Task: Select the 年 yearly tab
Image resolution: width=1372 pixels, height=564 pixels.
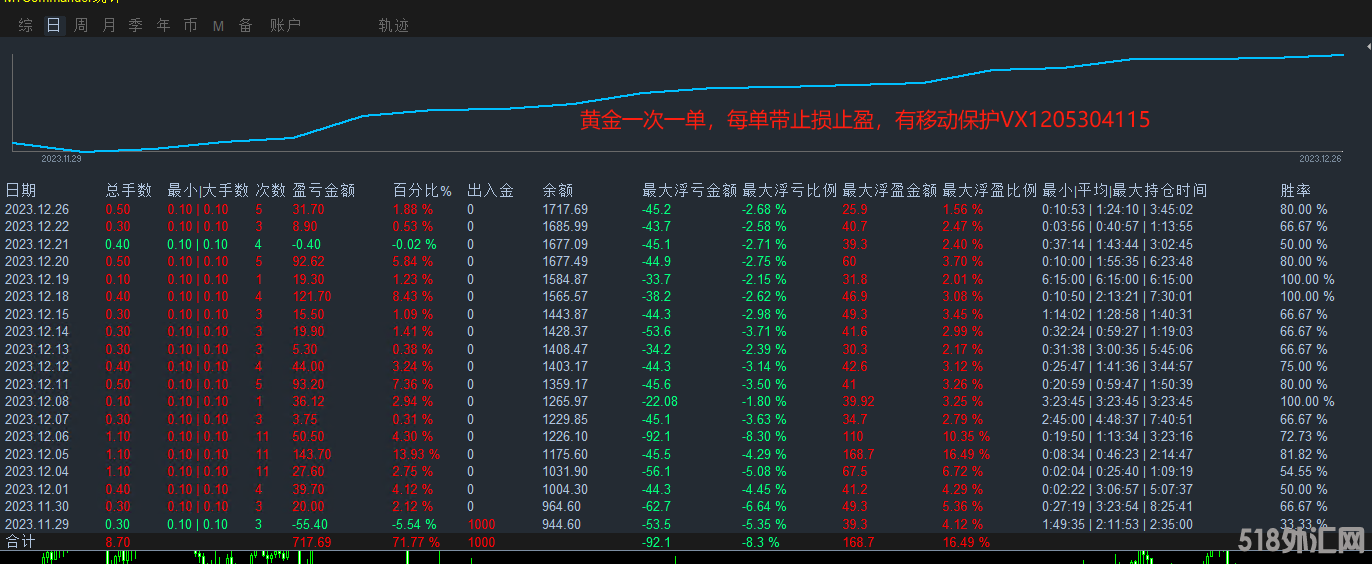Action: pos(163,26)
